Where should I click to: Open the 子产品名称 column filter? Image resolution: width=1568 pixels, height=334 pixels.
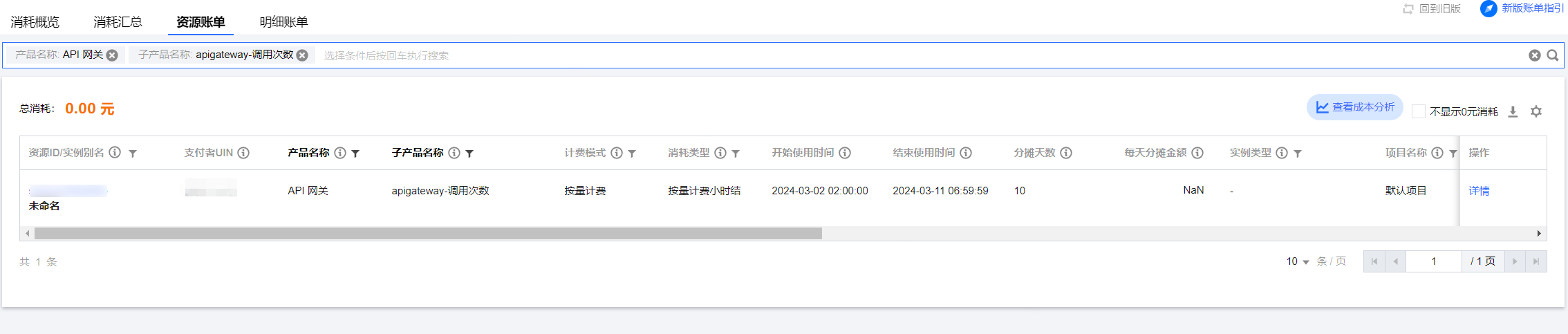tap(469, 154)
